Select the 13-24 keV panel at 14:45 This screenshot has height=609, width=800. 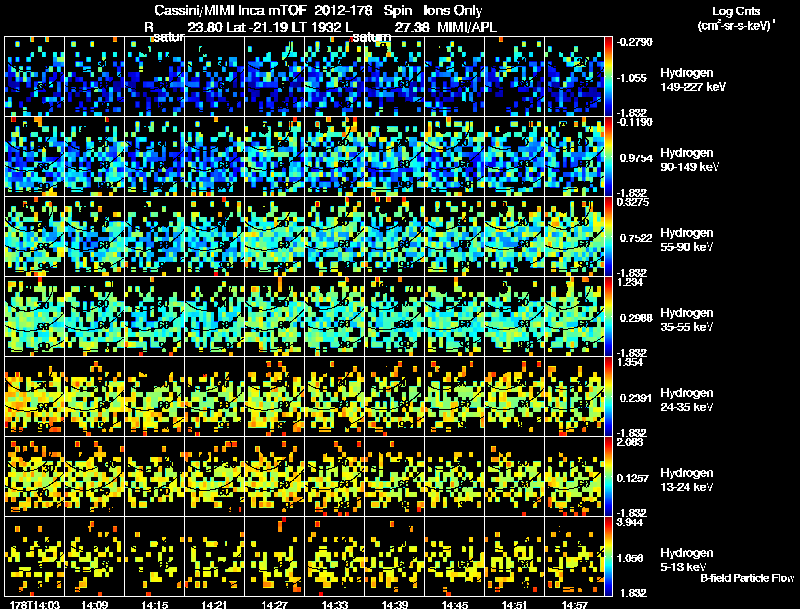tap(455, 477)
